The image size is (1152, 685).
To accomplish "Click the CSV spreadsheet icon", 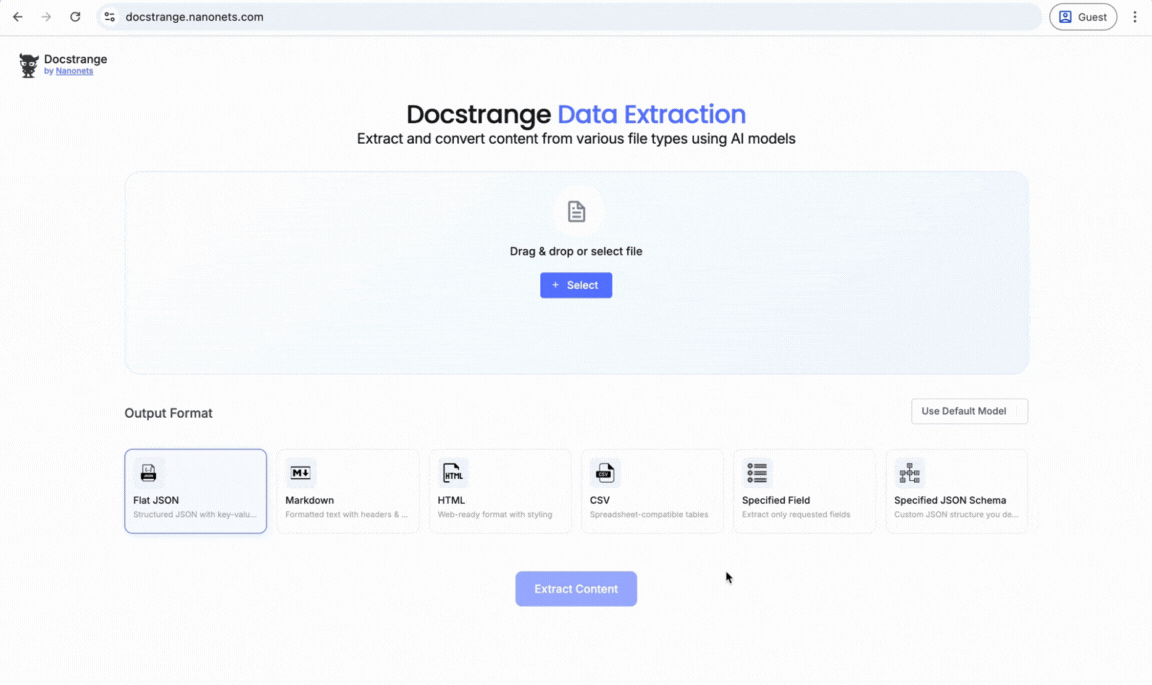I will pyautogui.click(x=605, y=472).
